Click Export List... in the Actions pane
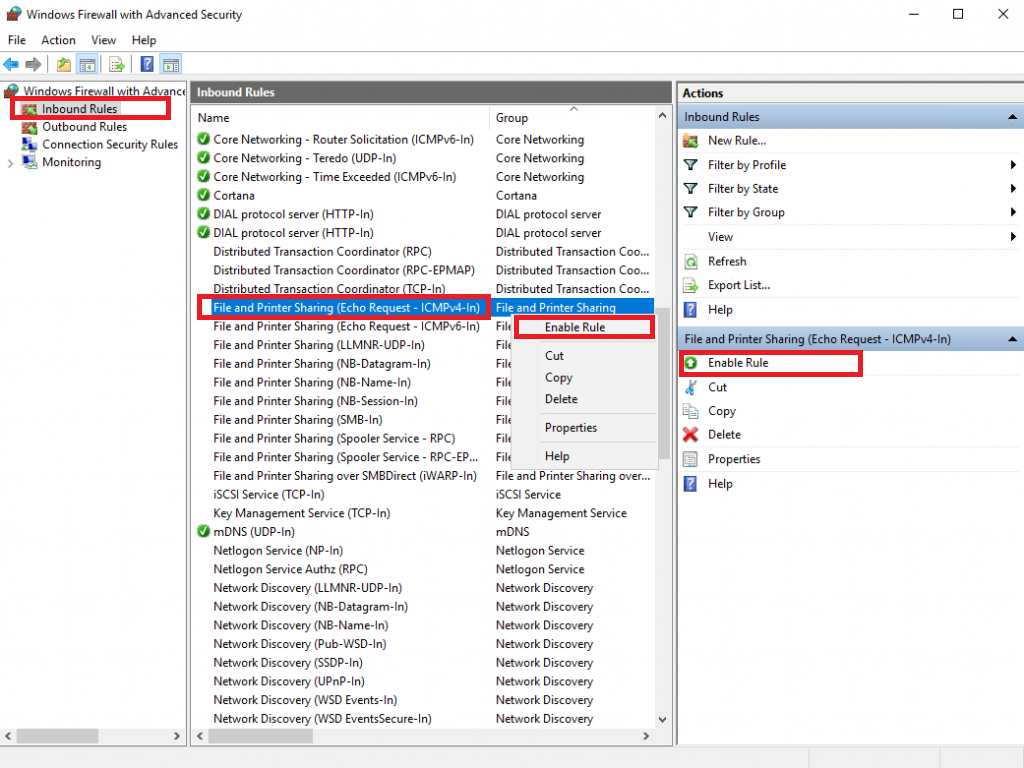1024x768 pixels. pyautogui.click(x=739, y=285)
